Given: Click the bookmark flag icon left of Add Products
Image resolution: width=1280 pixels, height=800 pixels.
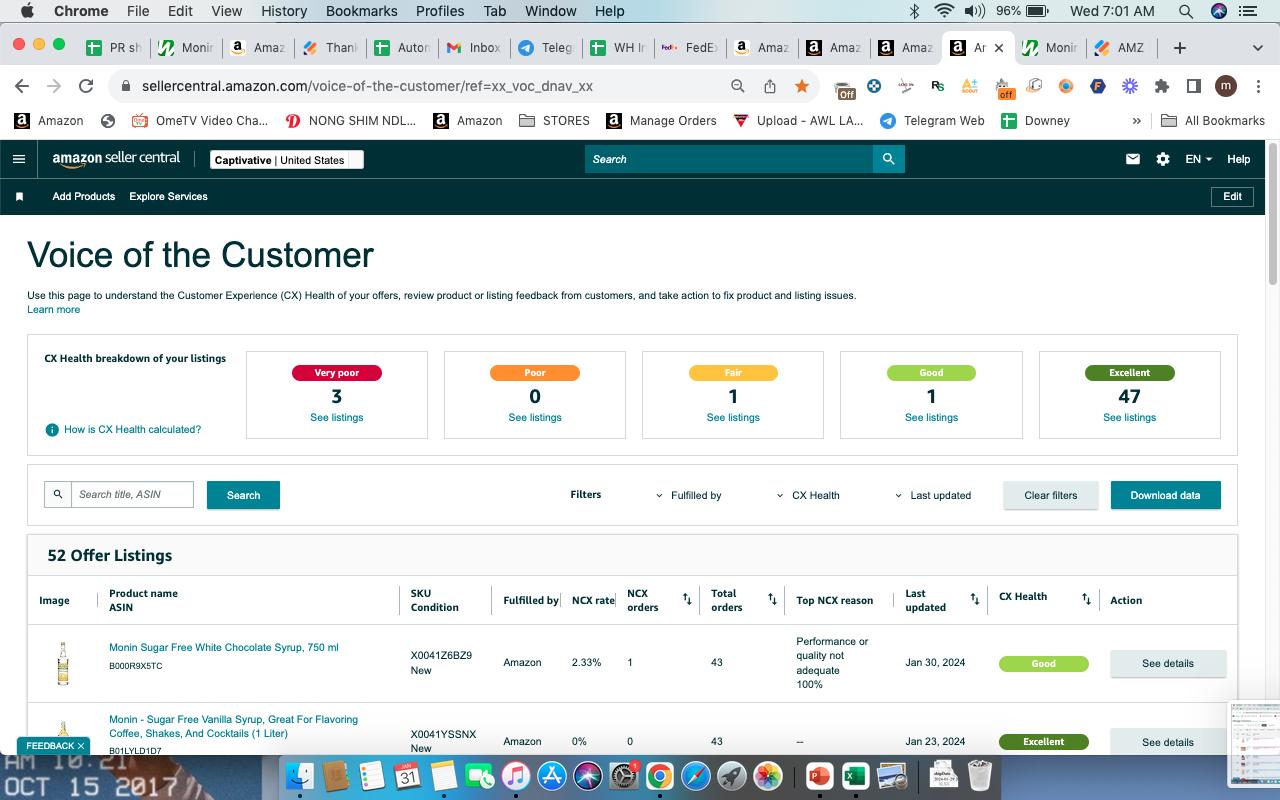Looking at the screenshot, I should coord(19,197).
